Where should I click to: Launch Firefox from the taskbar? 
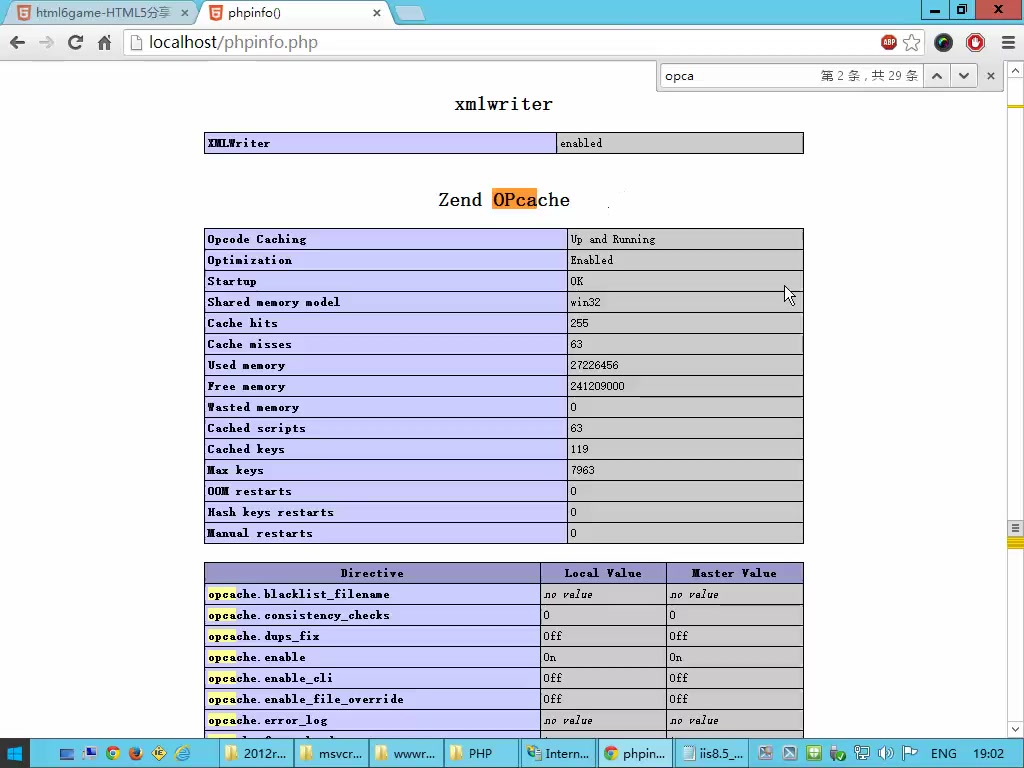[135, 754]
